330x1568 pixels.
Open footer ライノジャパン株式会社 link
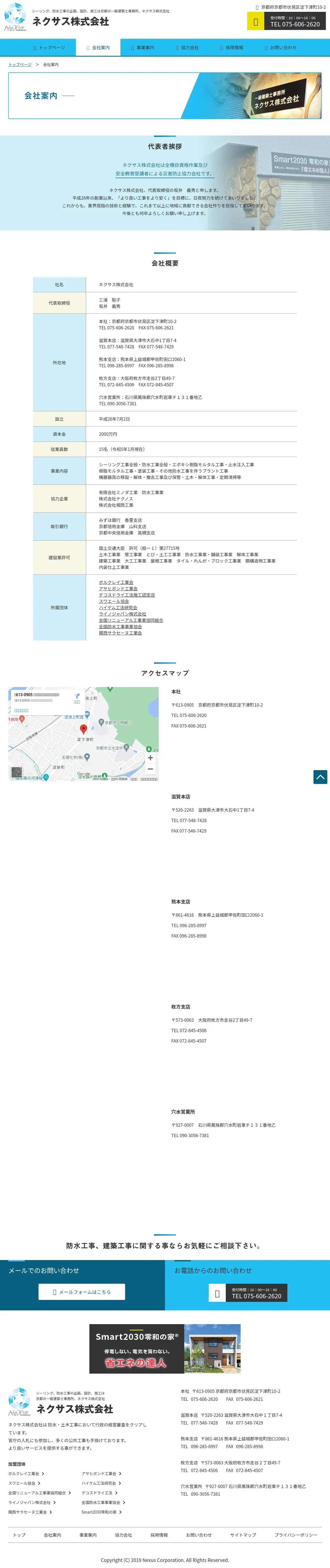(x=32, y=1502)
